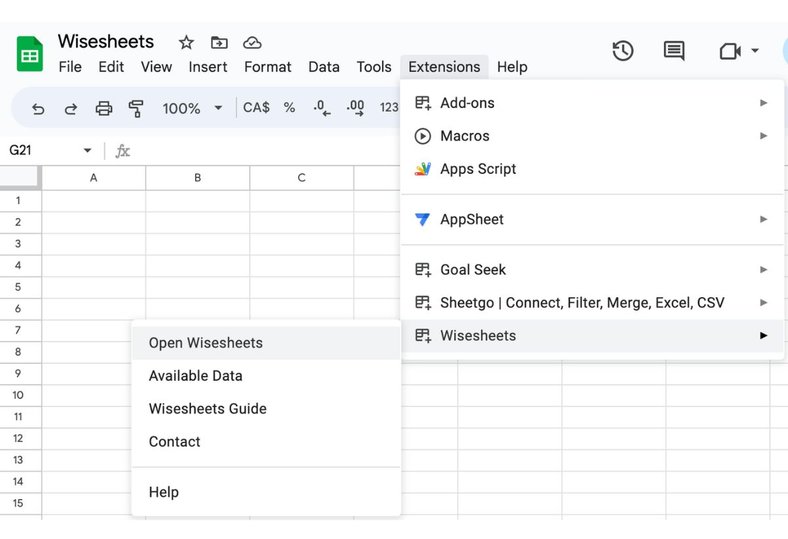Open the Data menu
This screenshot has width=788, height=539.
[324, 67]
